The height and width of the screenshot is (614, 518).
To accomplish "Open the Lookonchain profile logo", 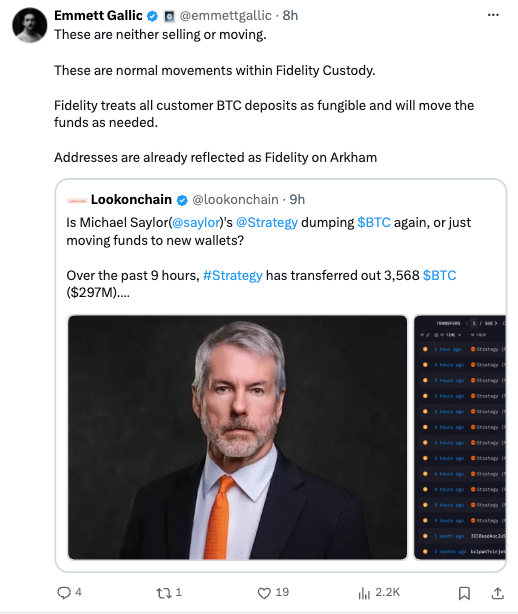I will [x=77, y=200].
